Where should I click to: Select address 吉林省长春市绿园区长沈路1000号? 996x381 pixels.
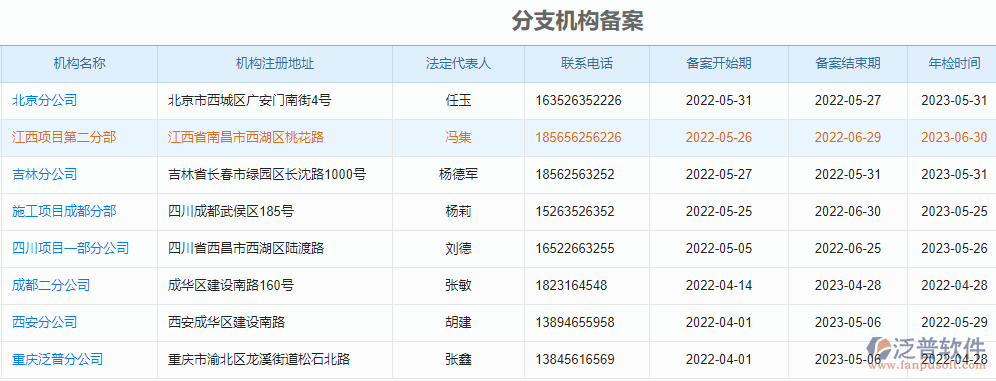(267, 174)
